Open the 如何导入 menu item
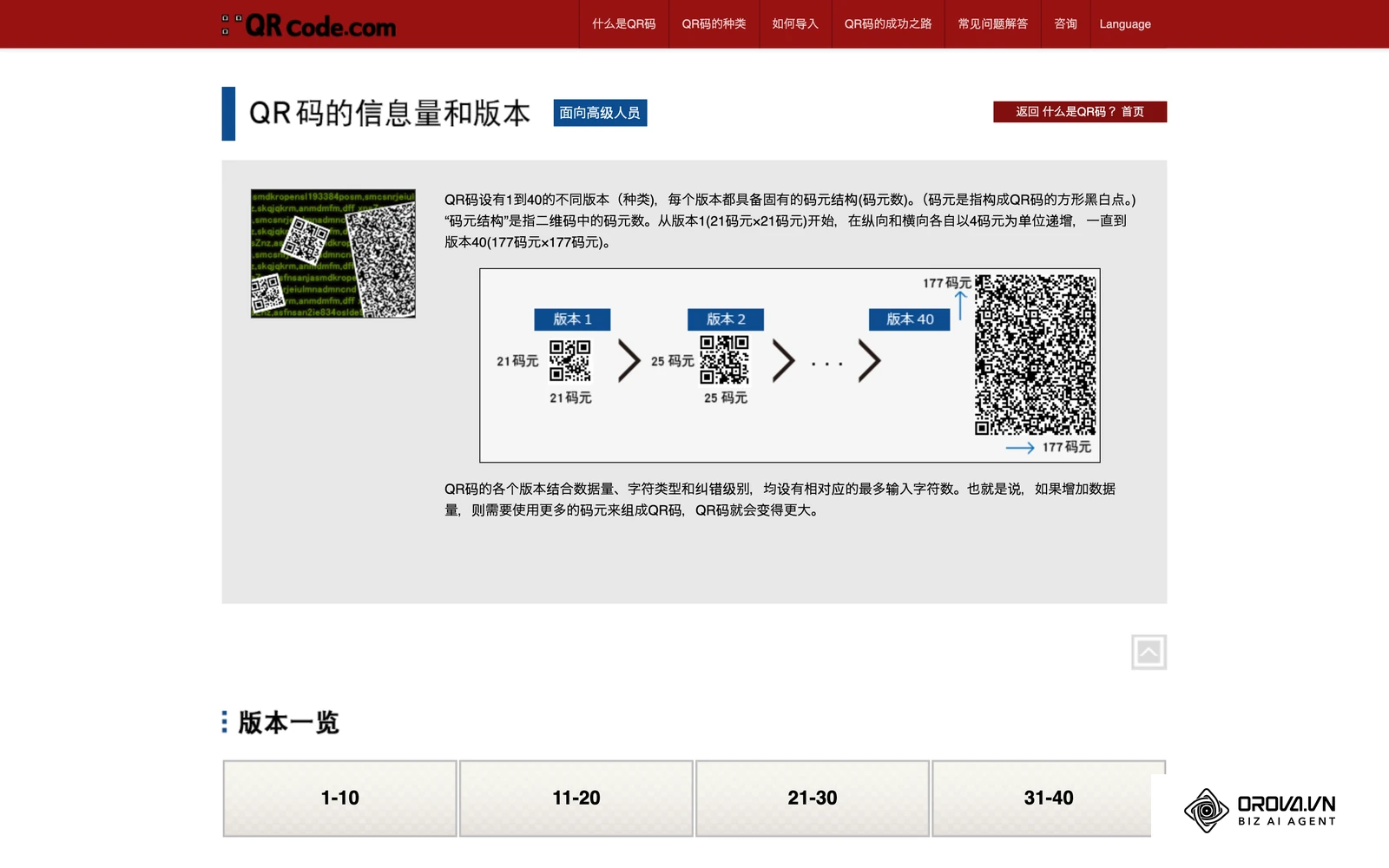 (795, 24)
